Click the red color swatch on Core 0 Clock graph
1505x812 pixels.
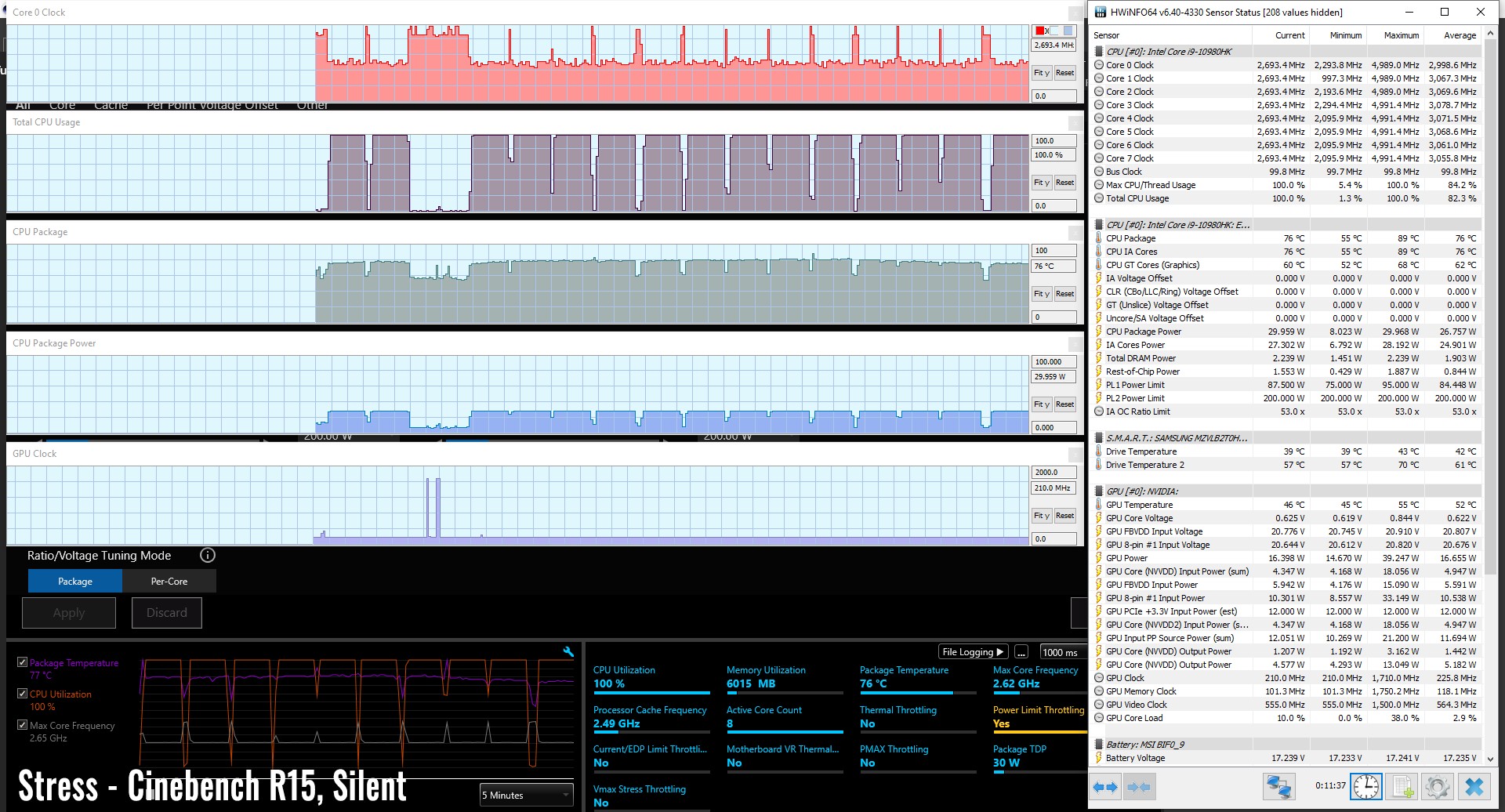coord(1039,31)
